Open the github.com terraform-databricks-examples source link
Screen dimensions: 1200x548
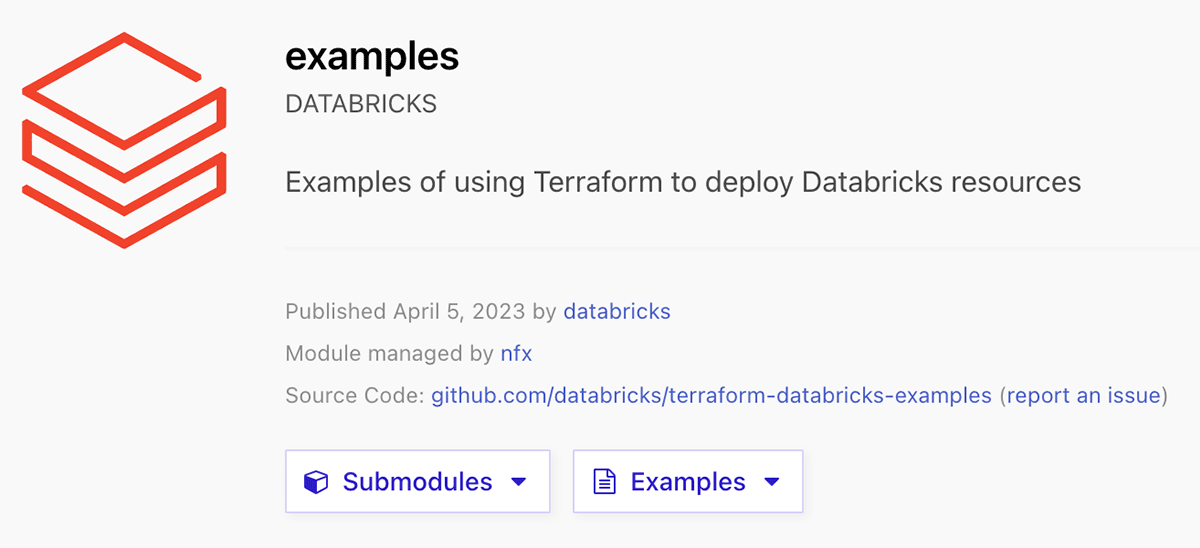(711, 395)
